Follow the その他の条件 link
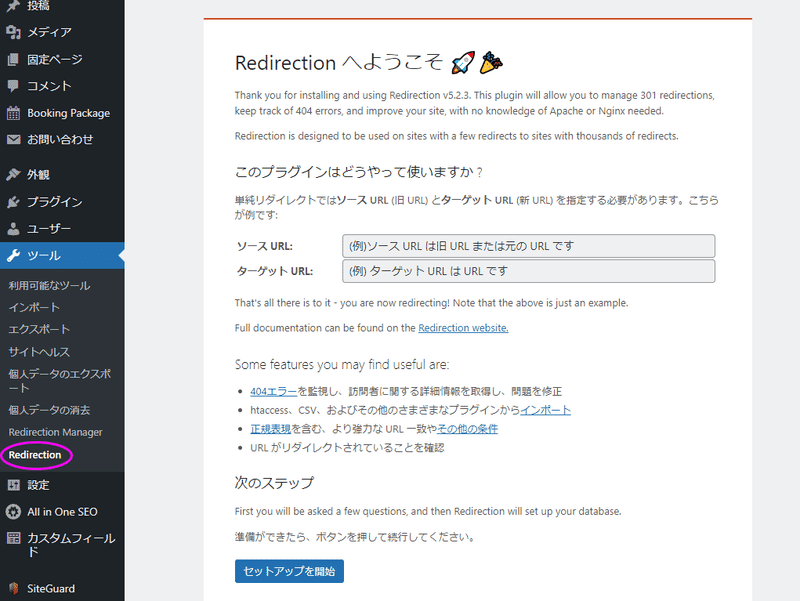The height and width of the screenshot is (601, 800). (x=467, y=429)
